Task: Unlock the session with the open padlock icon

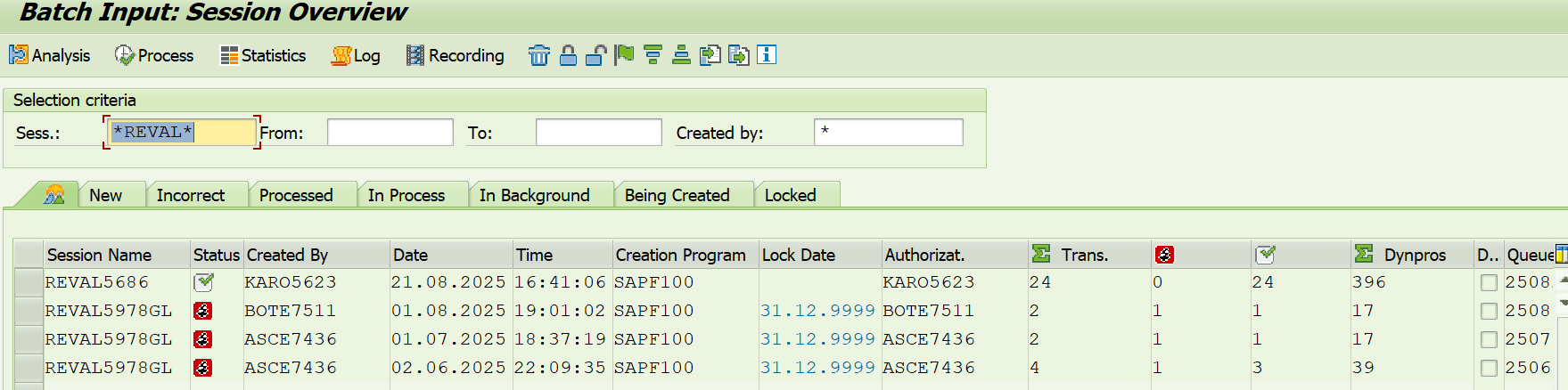Action: point(595,55)
